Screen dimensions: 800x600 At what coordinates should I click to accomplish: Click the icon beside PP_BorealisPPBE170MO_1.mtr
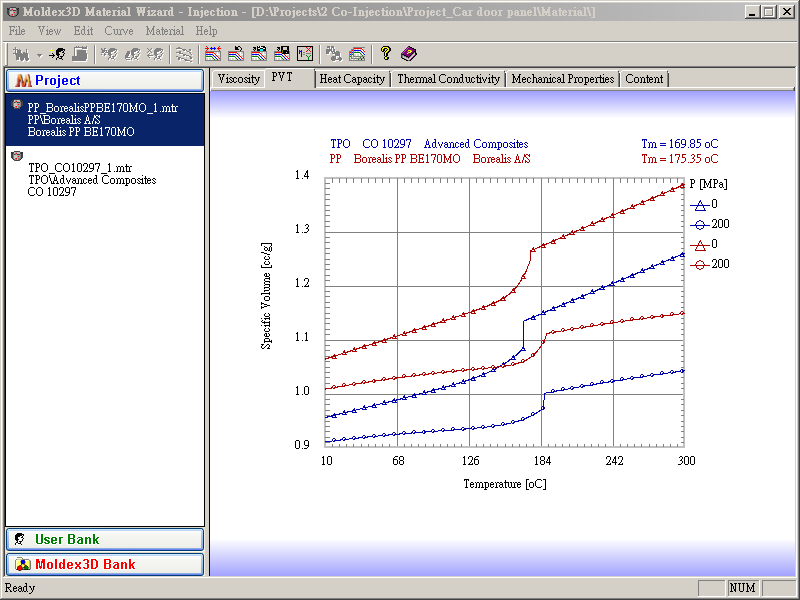click(x=17, y=105)
